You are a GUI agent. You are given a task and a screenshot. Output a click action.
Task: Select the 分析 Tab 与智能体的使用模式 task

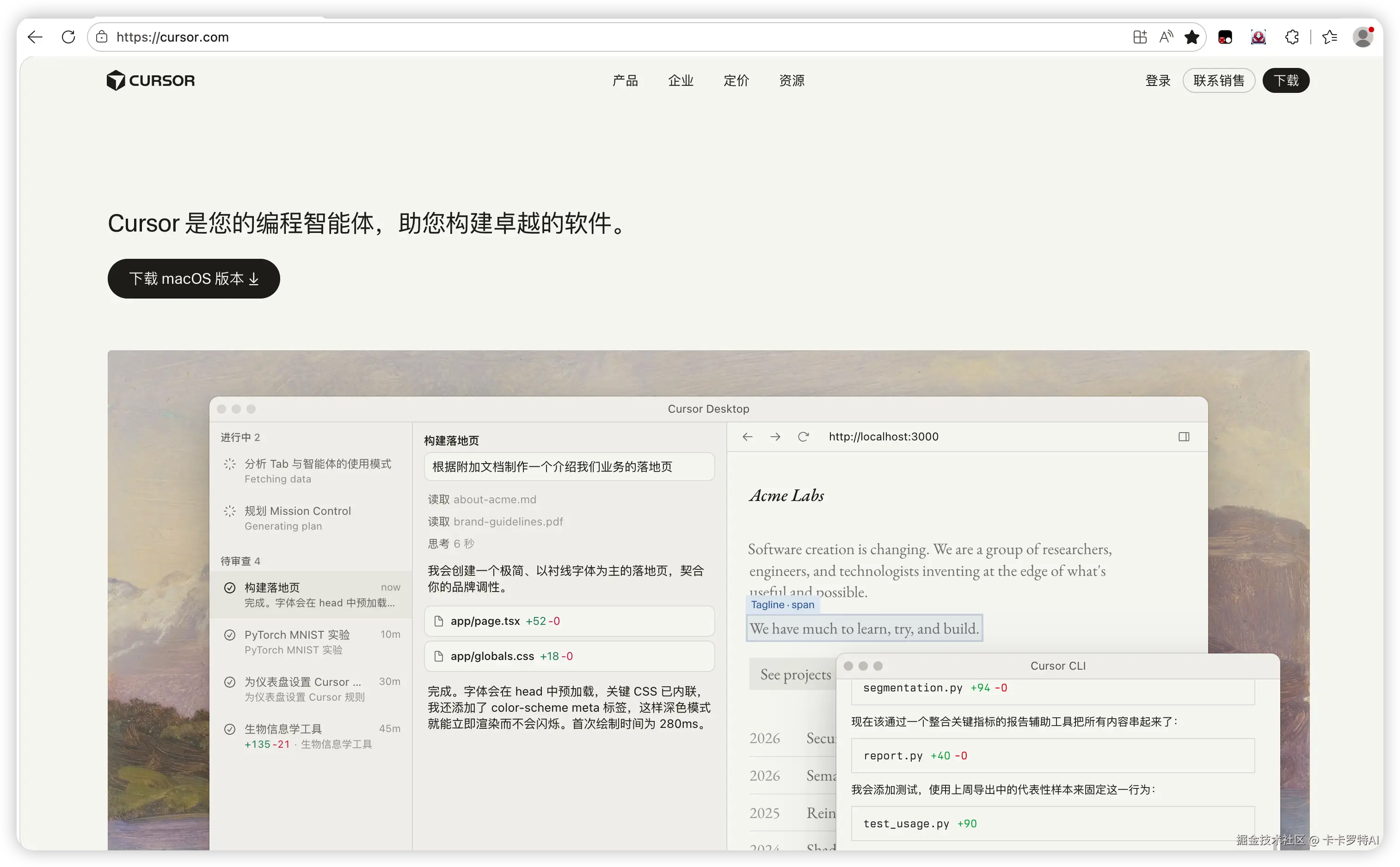point(310,471)
